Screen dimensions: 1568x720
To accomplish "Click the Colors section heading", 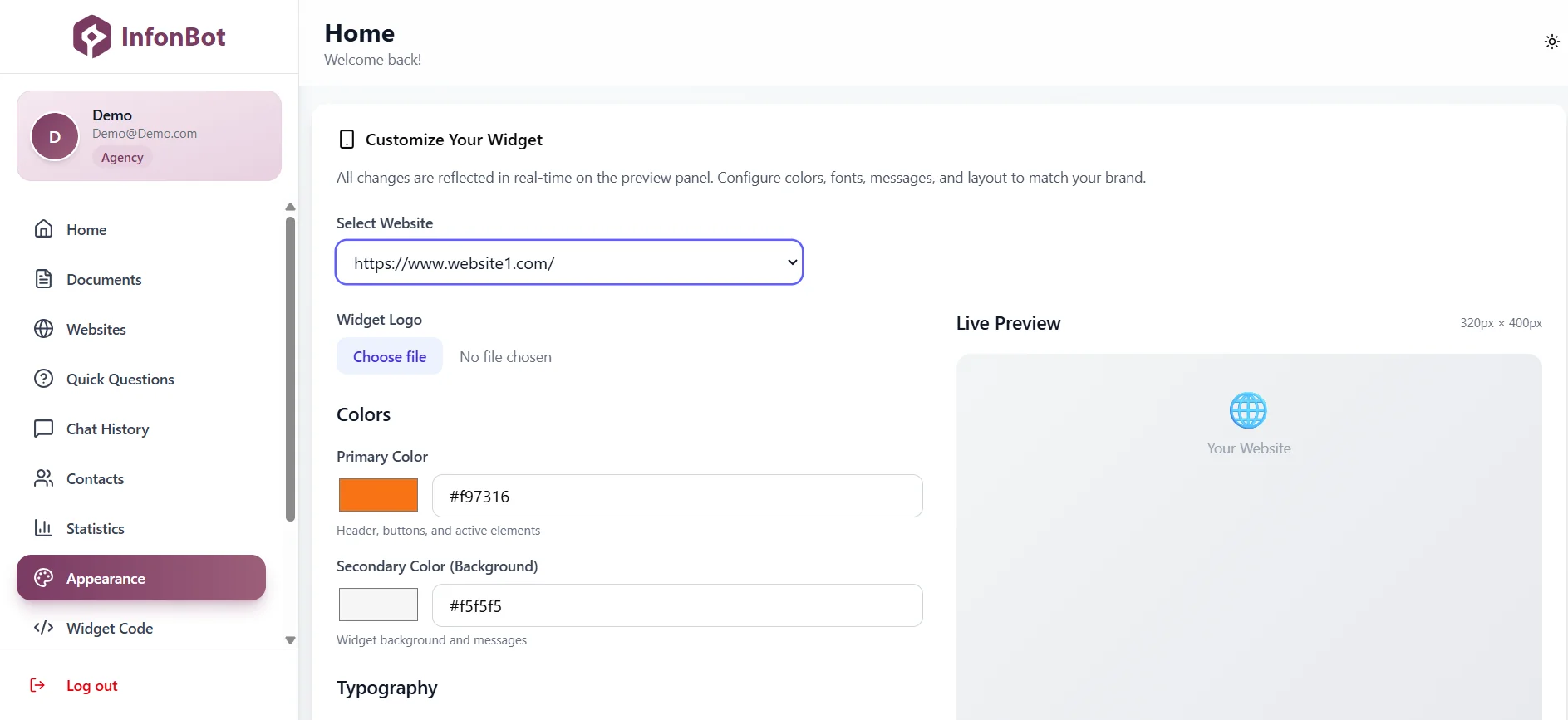I will click(363, 414).
